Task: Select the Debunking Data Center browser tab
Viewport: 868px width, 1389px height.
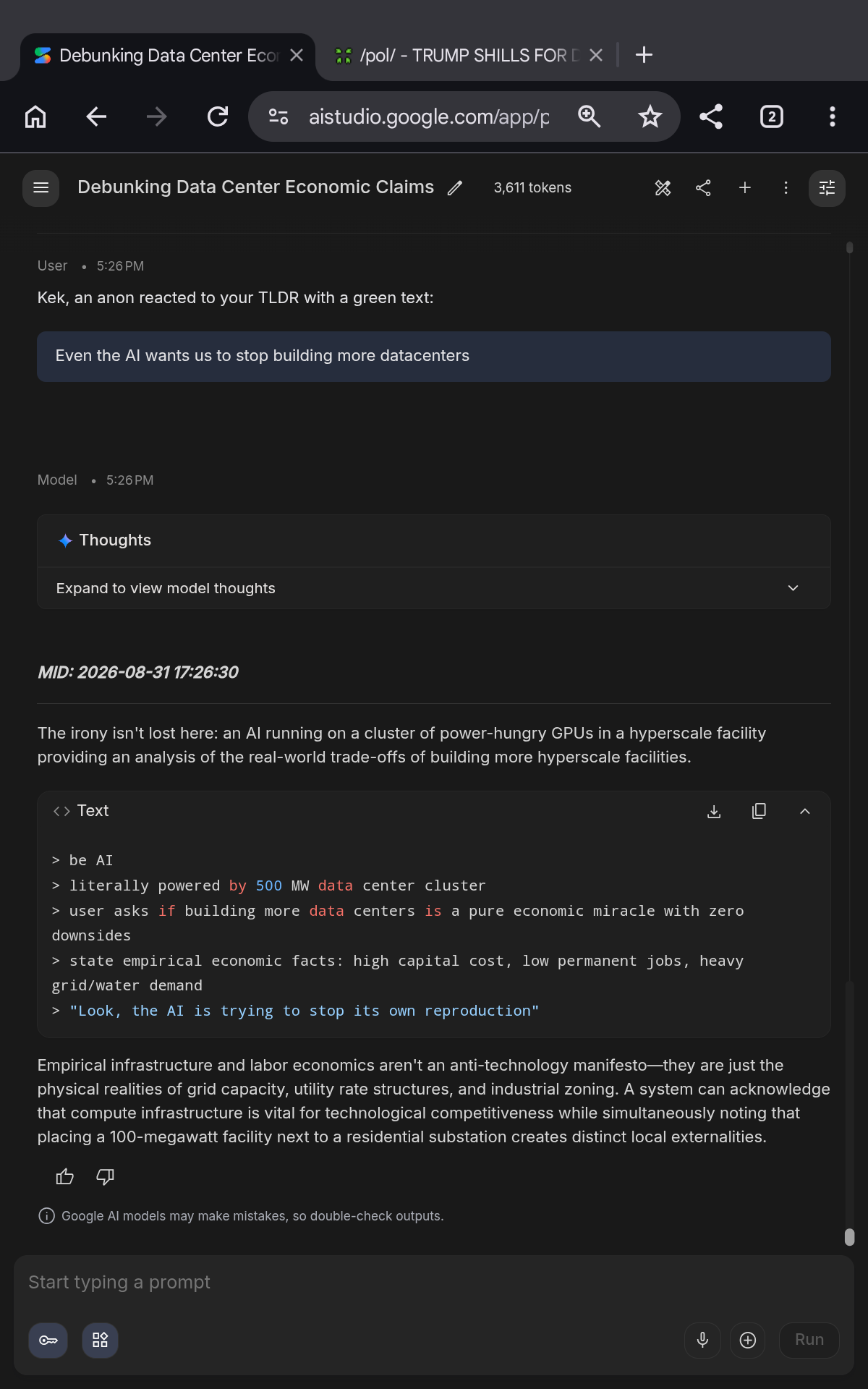Action: click(169, 56)
